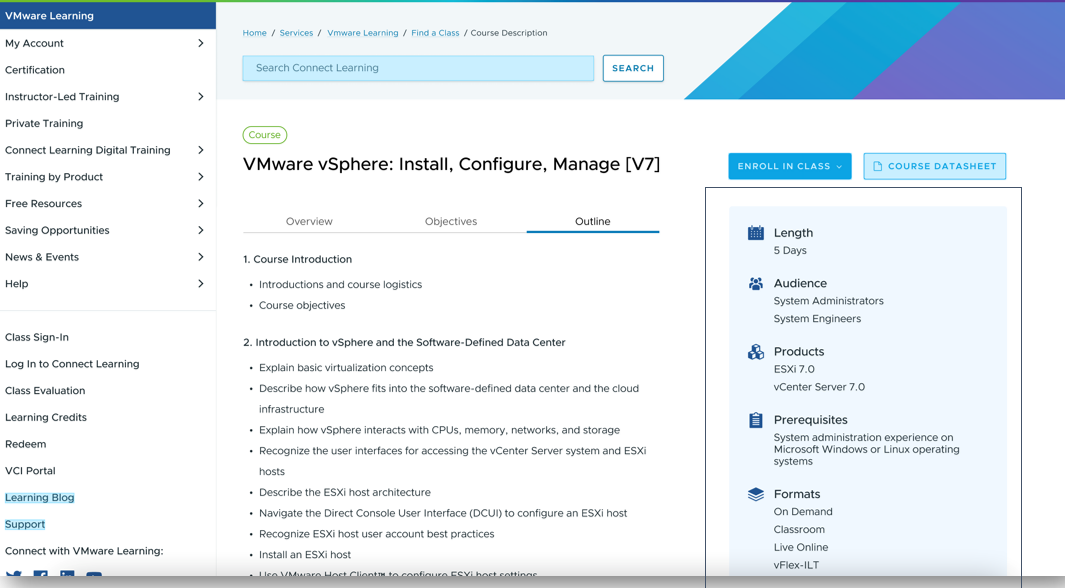Click 'On Demand' format entry
Image resolution: width=1065 pixels, height=588 pixels.
(803, 512)
